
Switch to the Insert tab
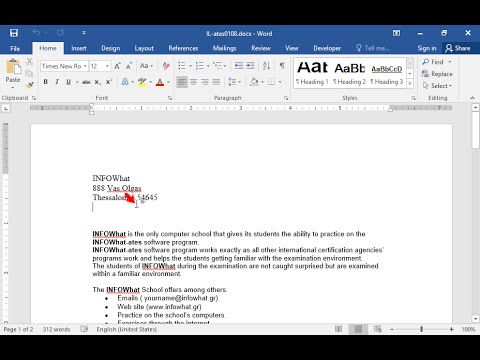(x=79, y=48)
